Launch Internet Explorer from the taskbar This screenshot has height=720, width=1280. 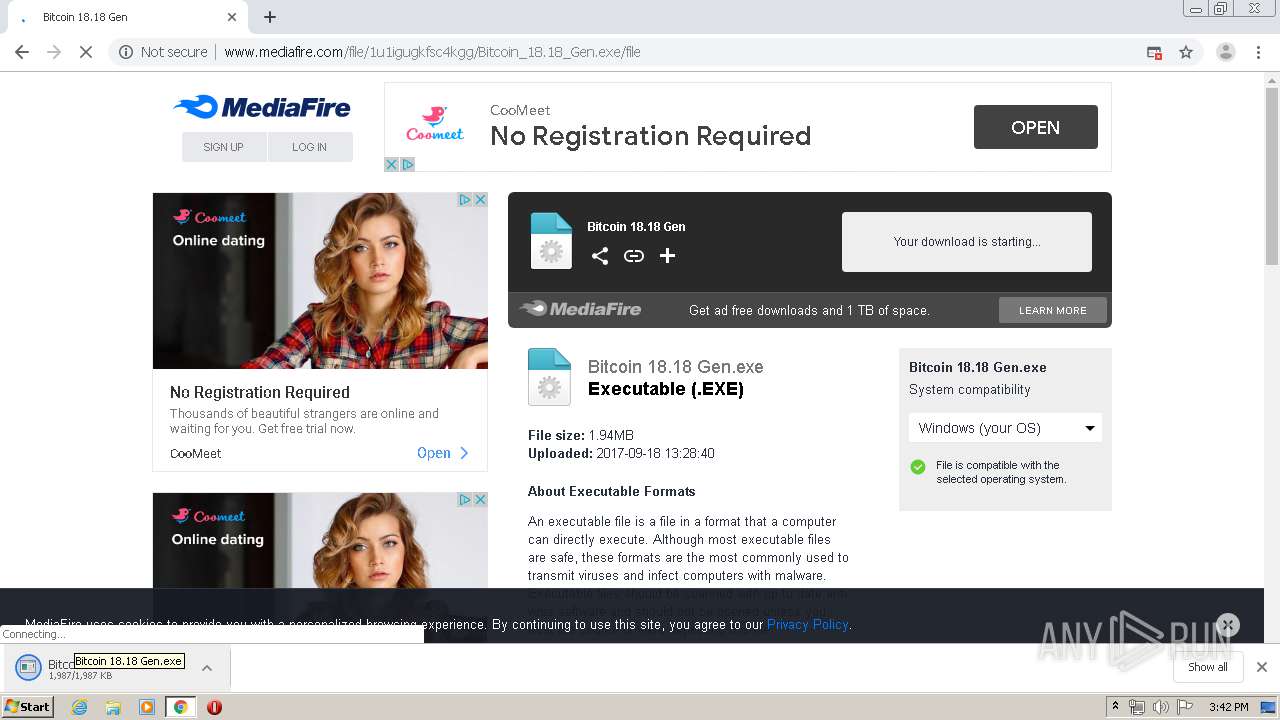point(80,707)
